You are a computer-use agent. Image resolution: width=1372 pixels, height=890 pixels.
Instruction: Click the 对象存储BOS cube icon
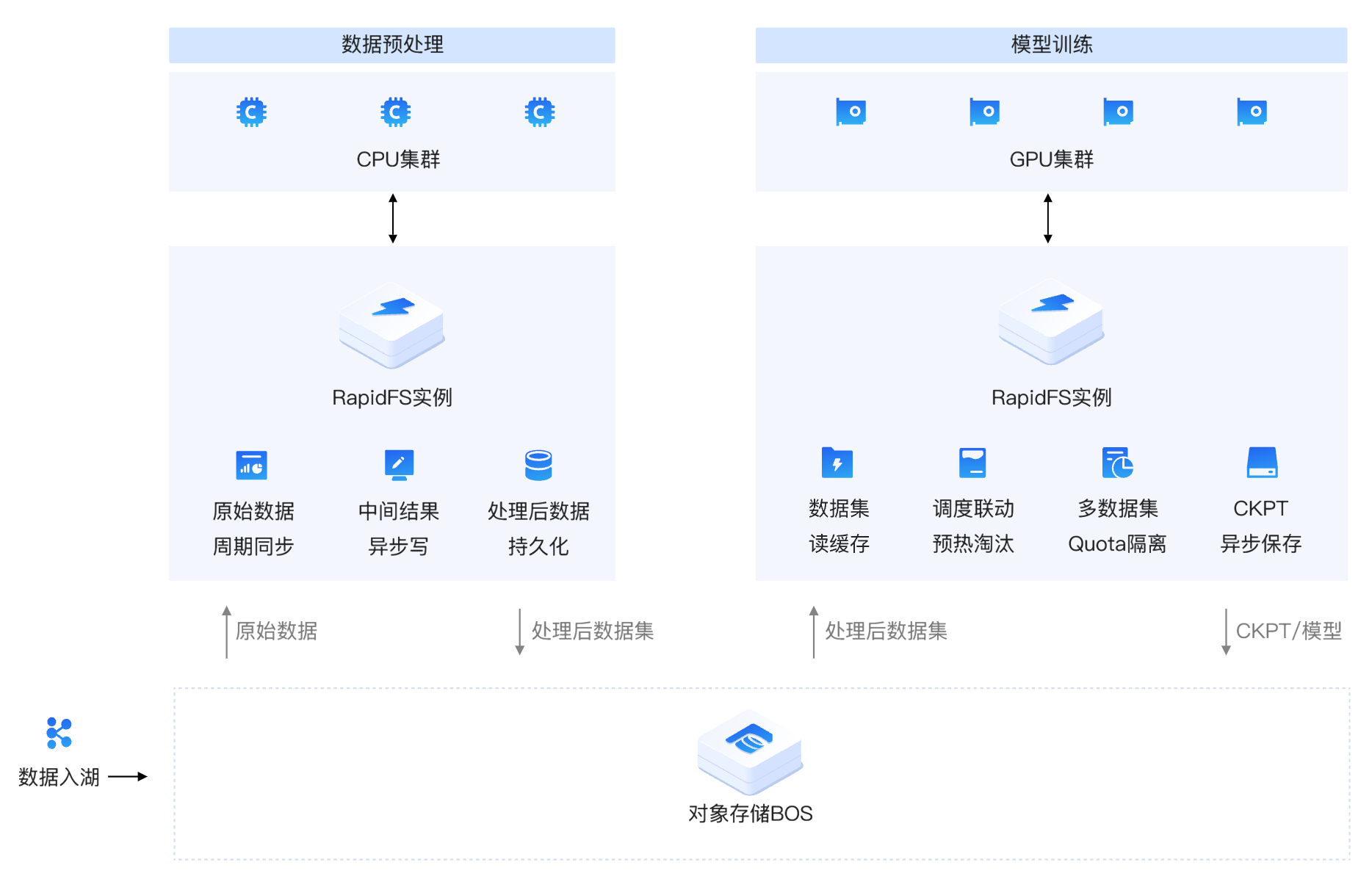(x=750, y=752)
